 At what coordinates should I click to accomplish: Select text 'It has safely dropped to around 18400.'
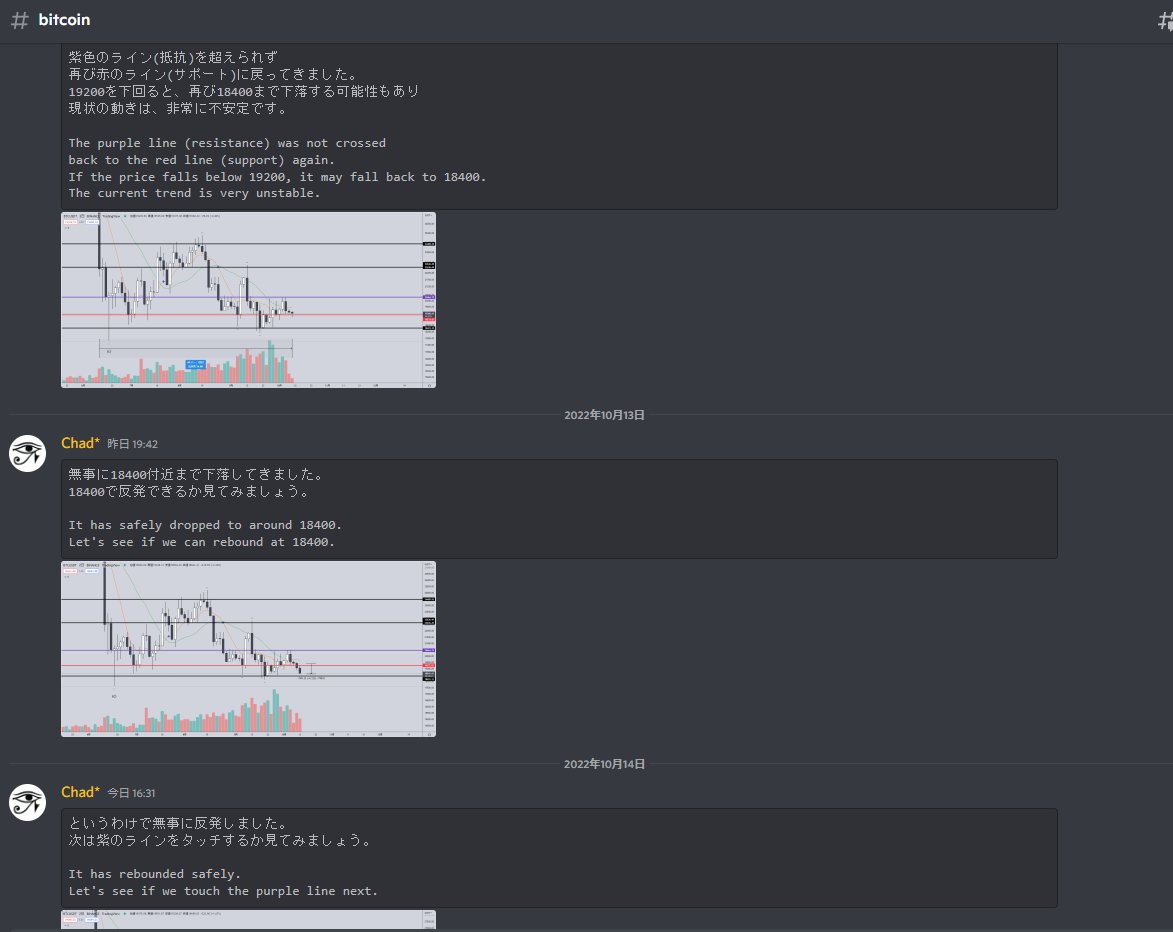(x=205, y=525)
